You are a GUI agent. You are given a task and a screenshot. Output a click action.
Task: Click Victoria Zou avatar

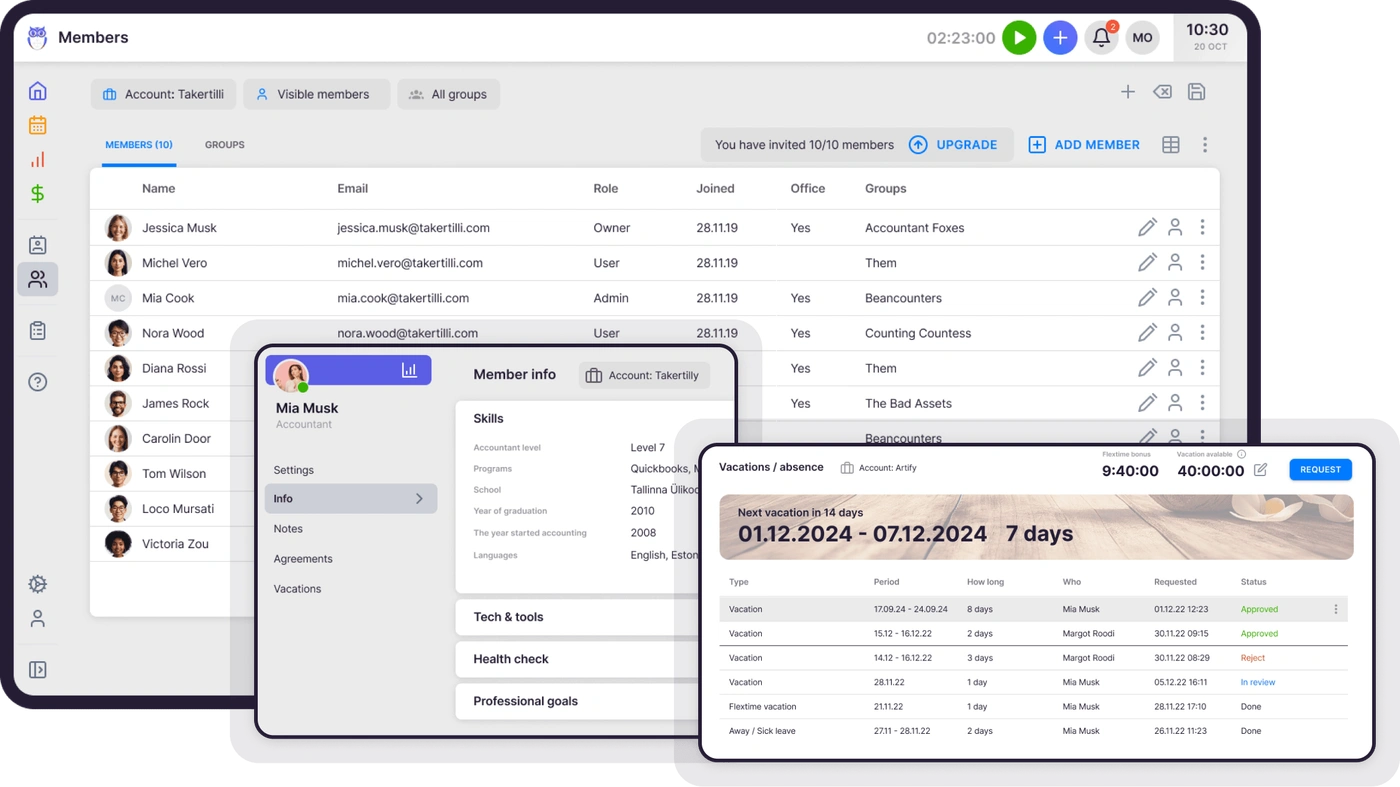coord(118,544)
